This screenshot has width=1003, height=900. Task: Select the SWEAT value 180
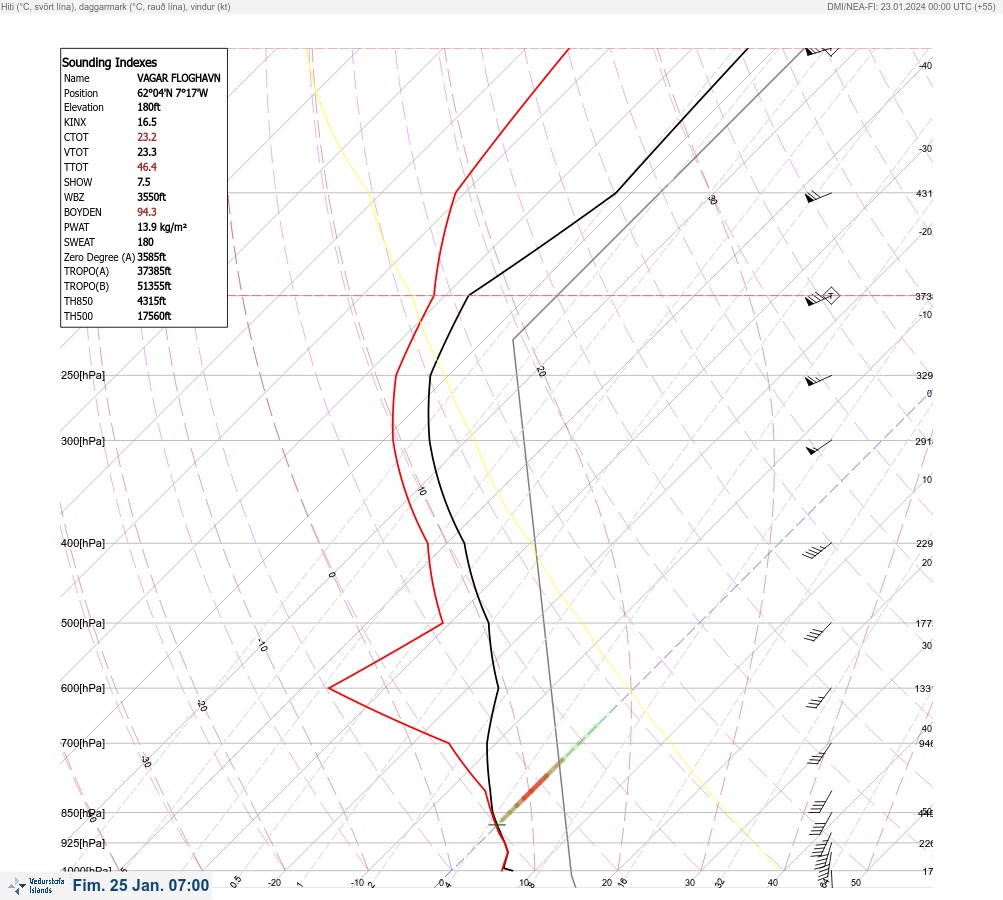pyautogui.click(x=145, y=242)
